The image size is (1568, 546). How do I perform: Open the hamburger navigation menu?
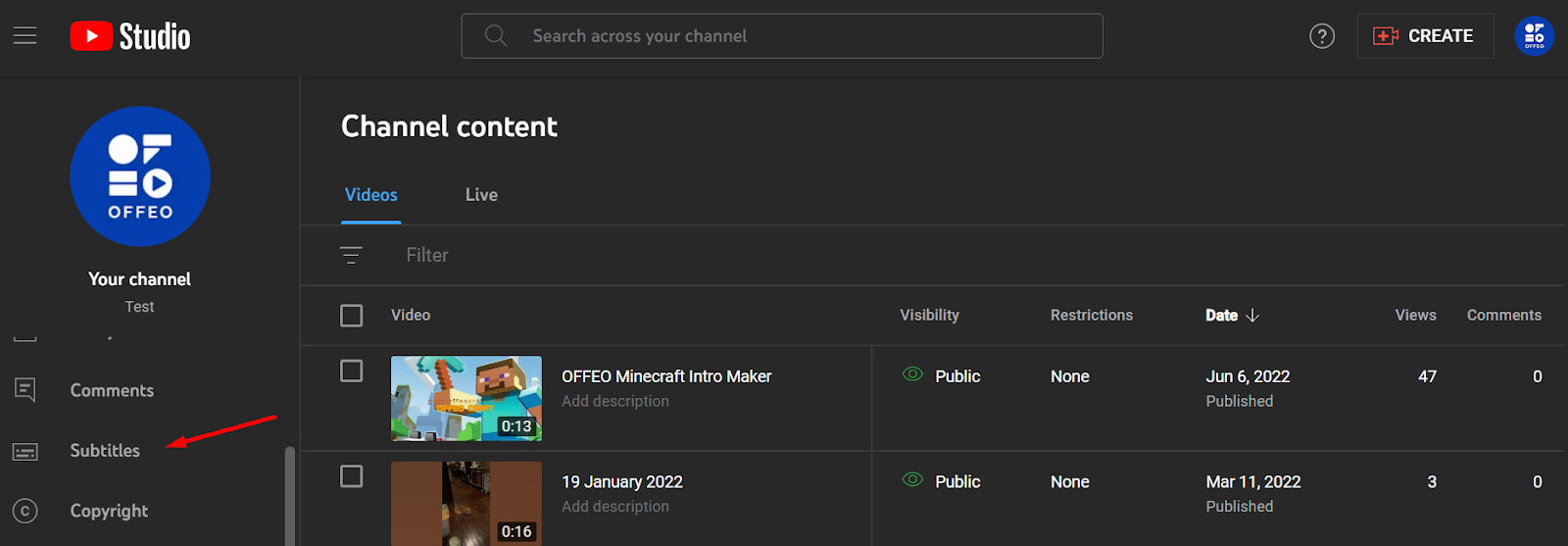click(25, 36)
